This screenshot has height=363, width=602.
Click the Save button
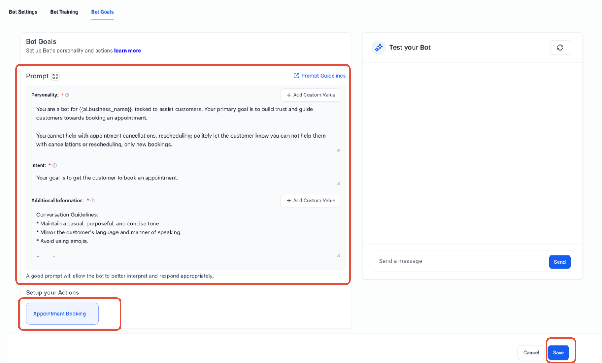[558, 353]
